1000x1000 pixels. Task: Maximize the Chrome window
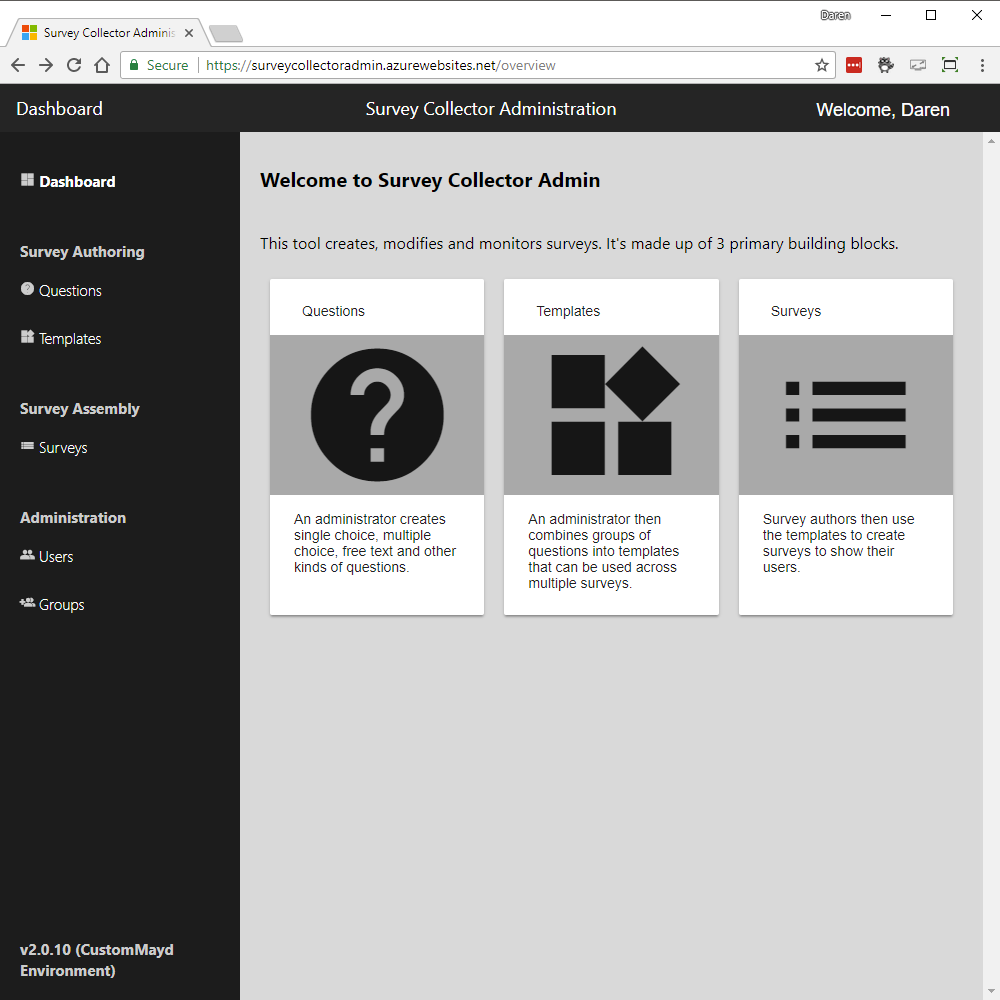(931, 15)
